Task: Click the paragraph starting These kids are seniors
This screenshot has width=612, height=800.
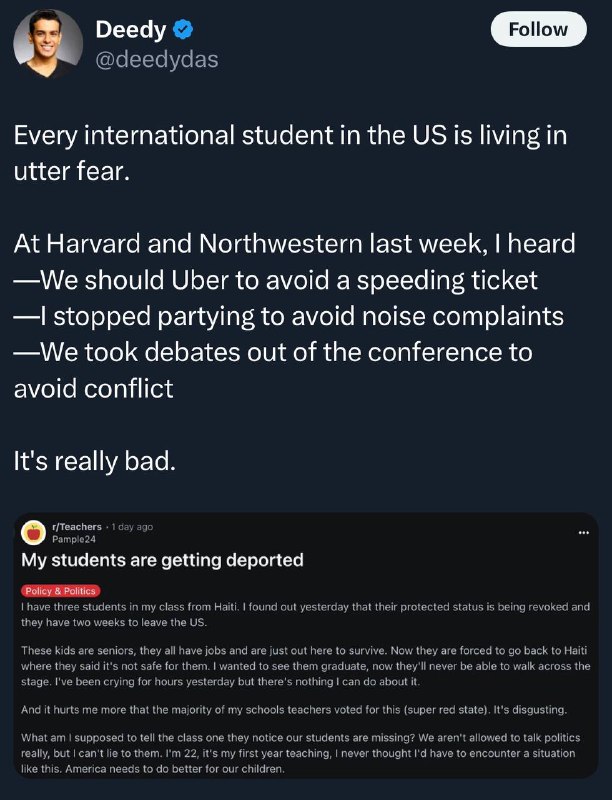Action: click(x=305, y=666)
